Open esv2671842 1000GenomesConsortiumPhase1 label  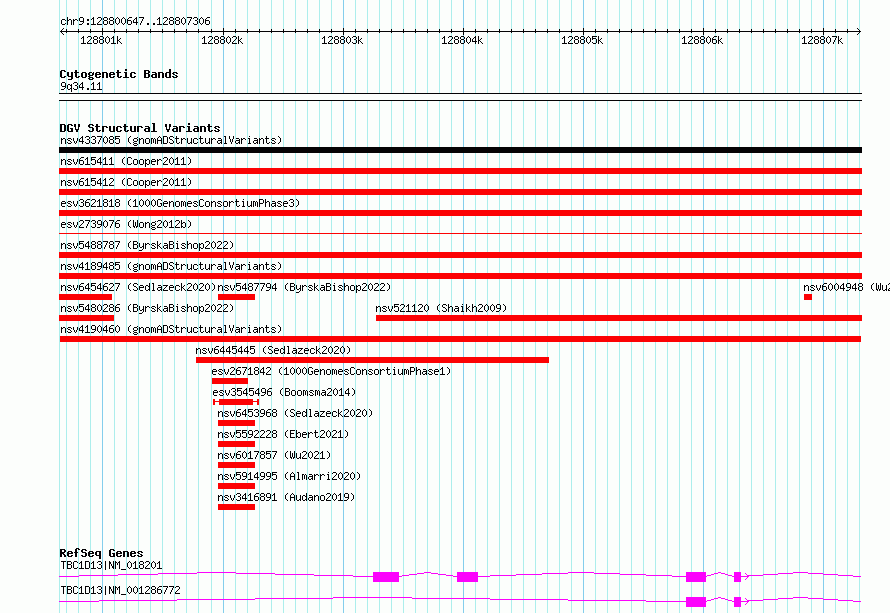click(331, 371)
